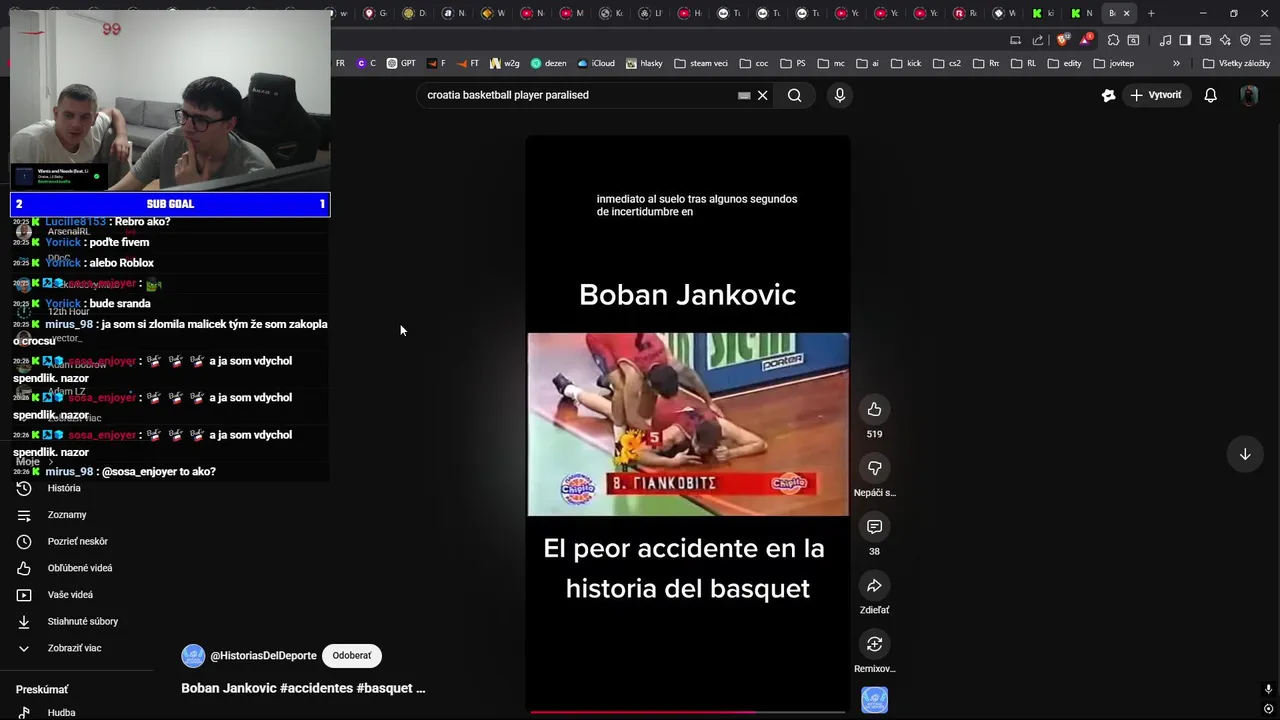Open the browser extensions puzzle icon
The width and height of the screenshot is (1280, 720).
click(1113, 40)
